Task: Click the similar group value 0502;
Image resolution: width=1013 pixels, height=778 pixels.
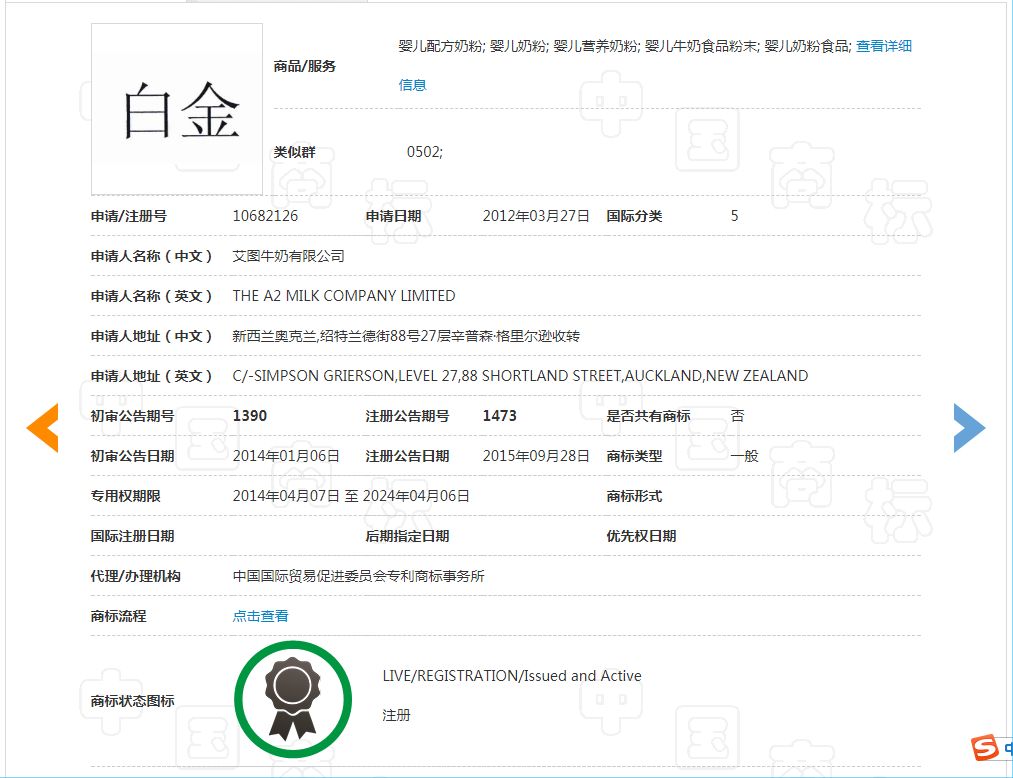Action: [x=424, y=152]
